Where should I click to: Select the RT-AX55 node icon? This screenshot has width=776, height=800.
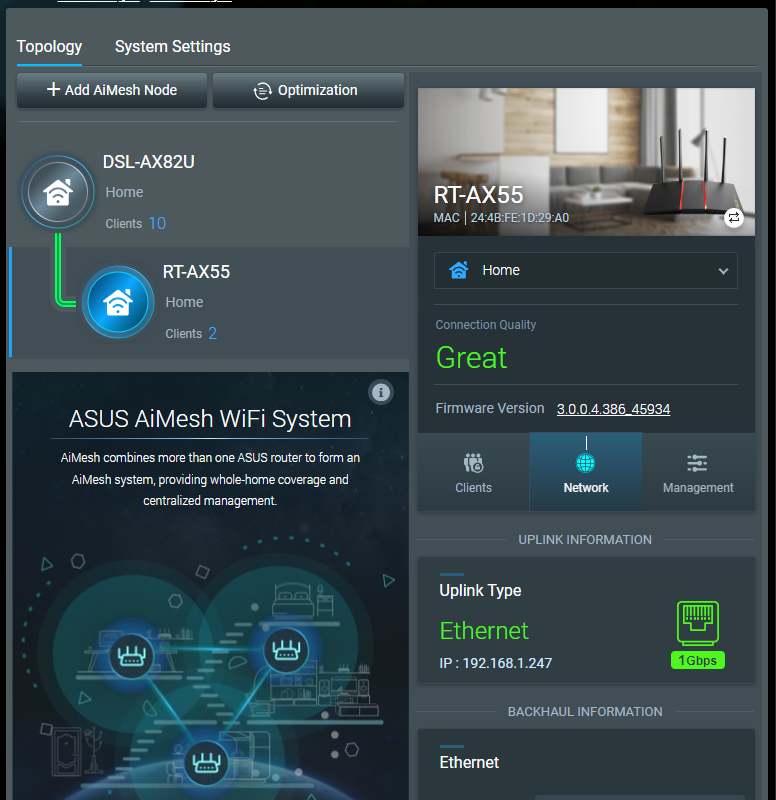click(x=118, y=302)
